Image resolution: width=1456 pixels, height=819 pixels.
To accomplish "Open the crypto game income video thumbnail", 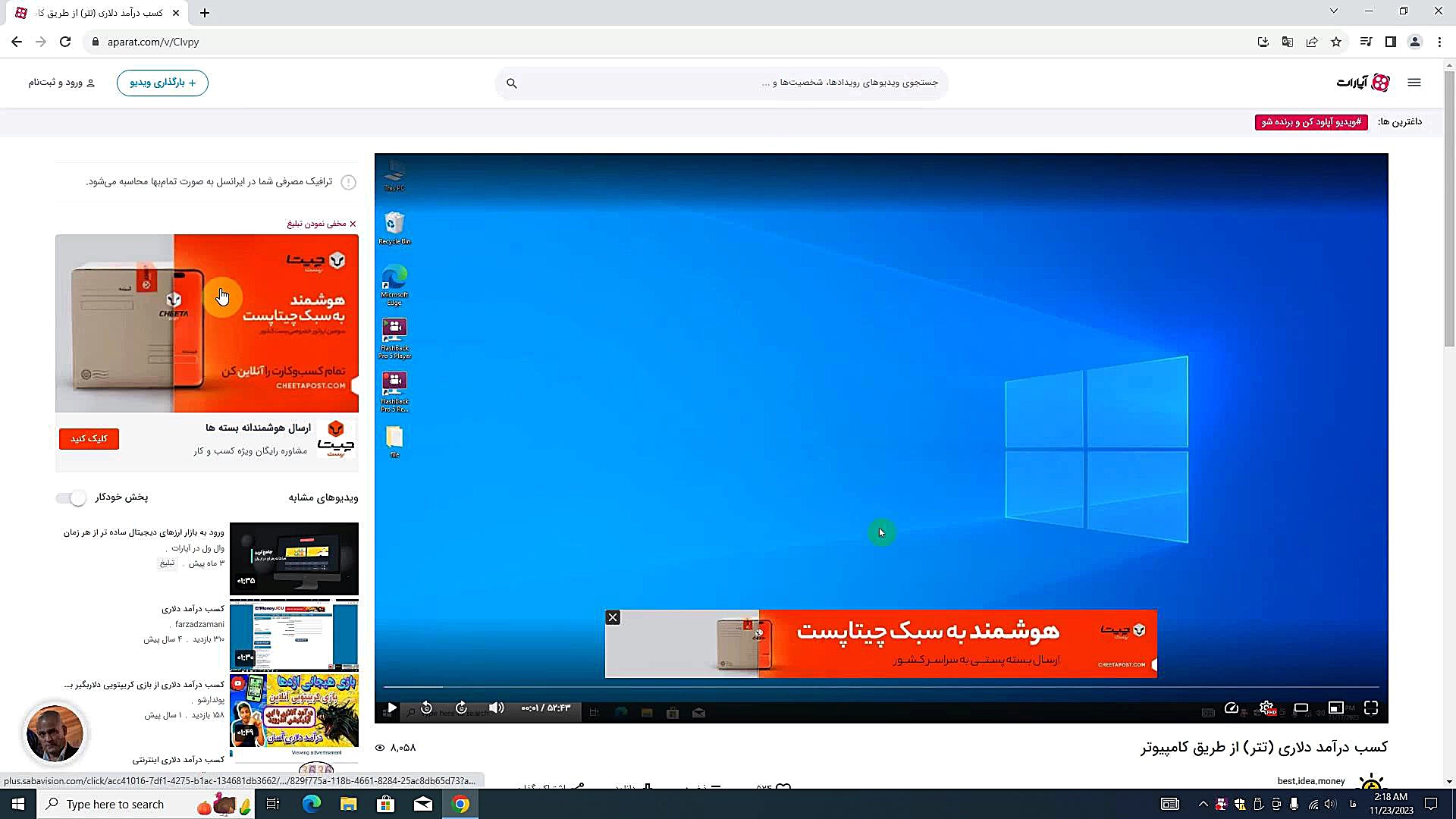I will [294, 711].
